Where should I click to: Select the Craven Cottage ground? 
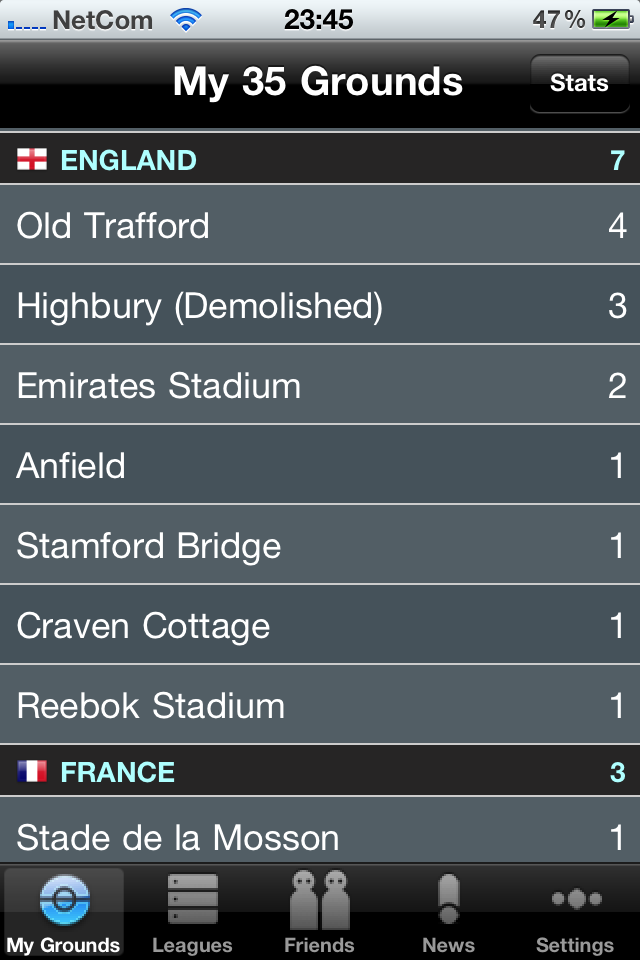pyautogui.click(x=320, y=625)
